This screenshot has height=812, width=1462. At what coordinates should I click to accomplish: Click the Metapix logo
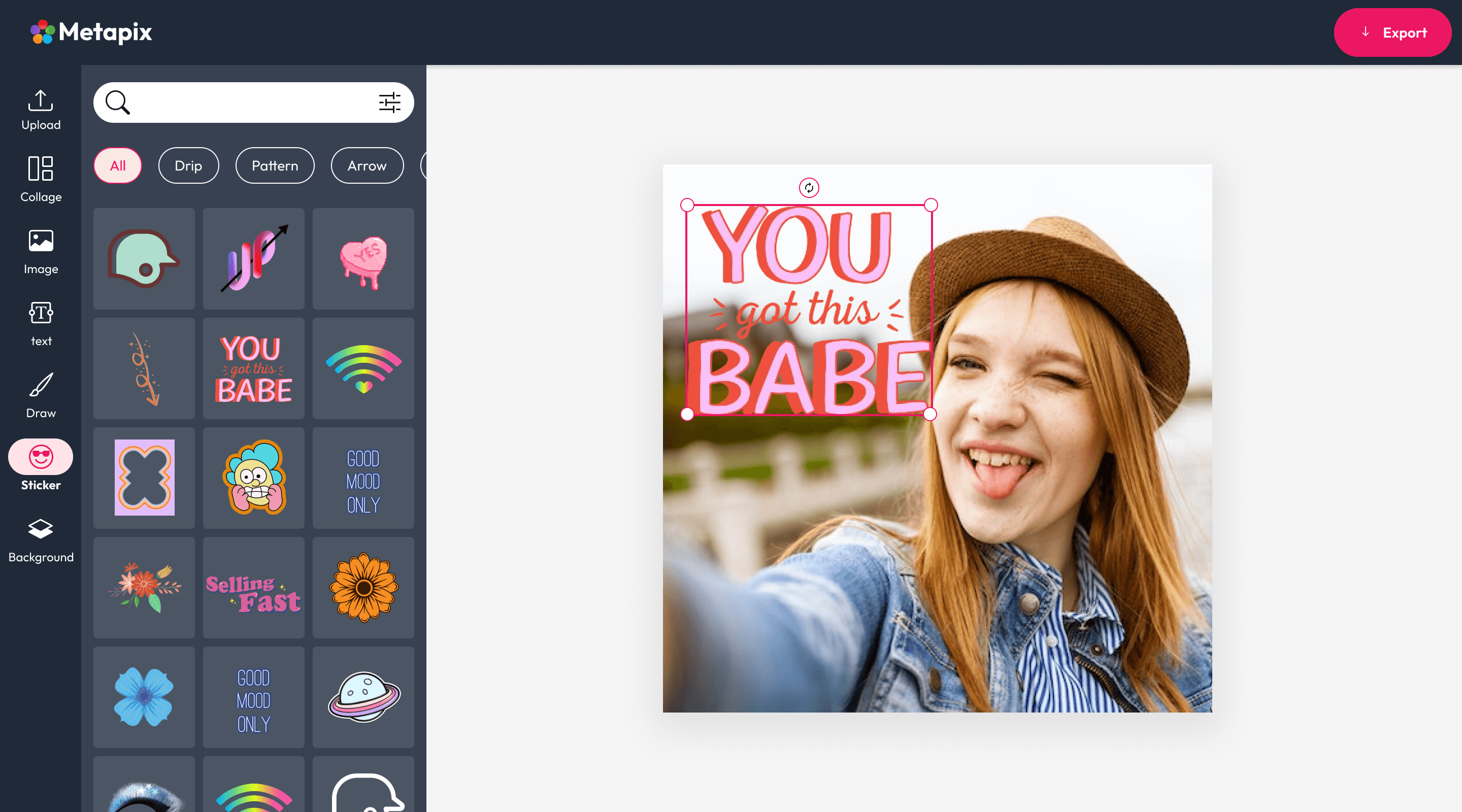91,32
